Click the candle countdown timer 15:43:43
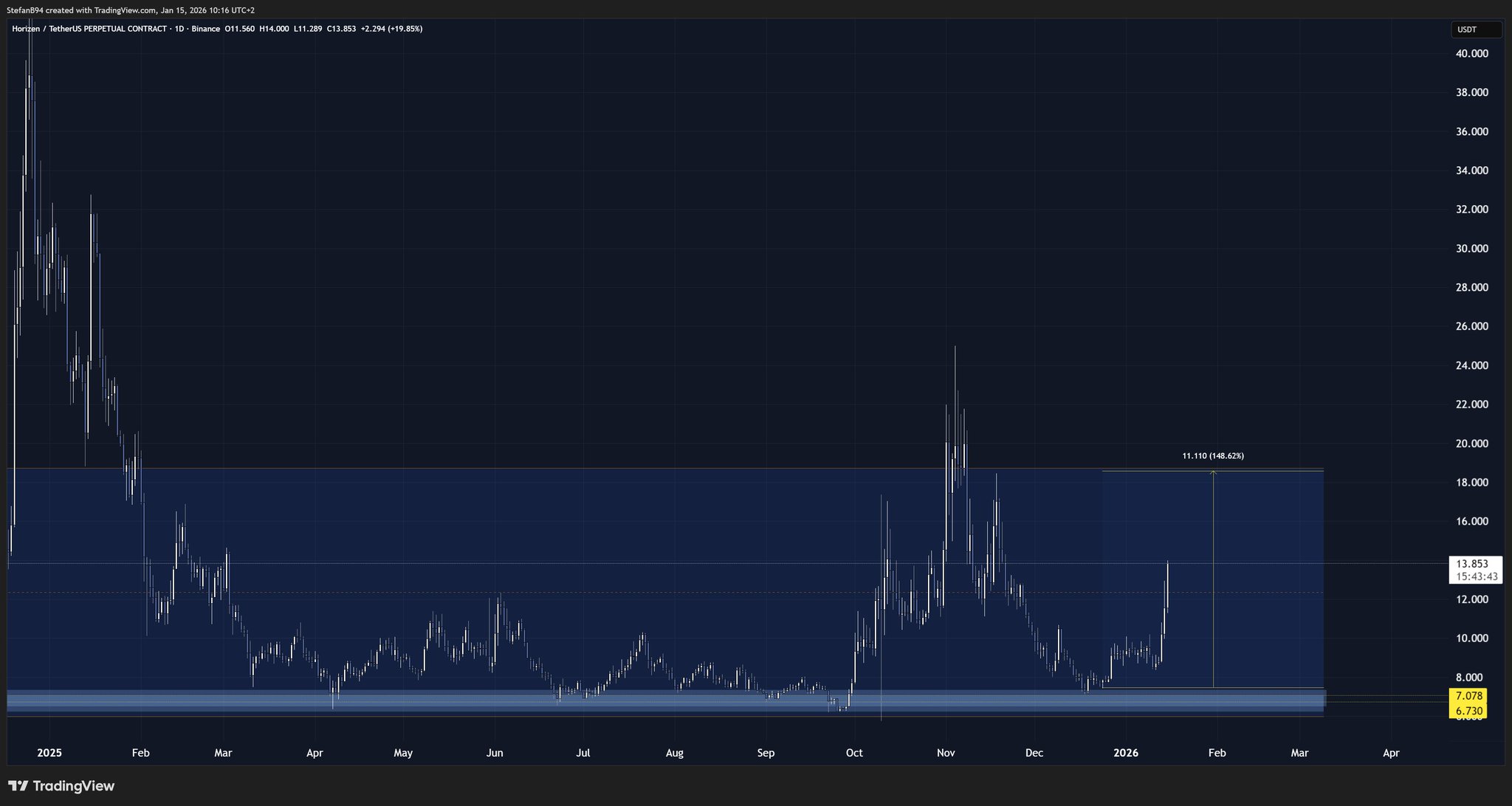This screenshot has width=1512, height=806. pyautogui.click(x=1477, y=576)
